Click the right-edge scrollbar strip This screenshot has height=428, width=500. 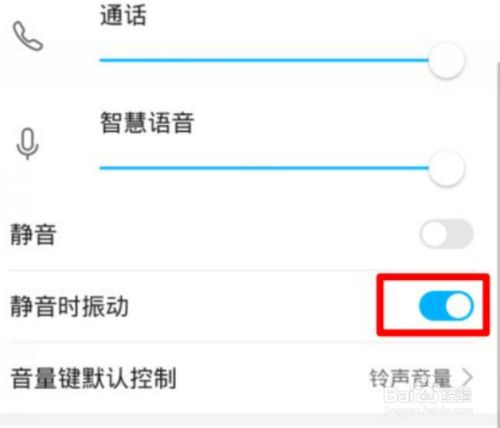(498, 233)
